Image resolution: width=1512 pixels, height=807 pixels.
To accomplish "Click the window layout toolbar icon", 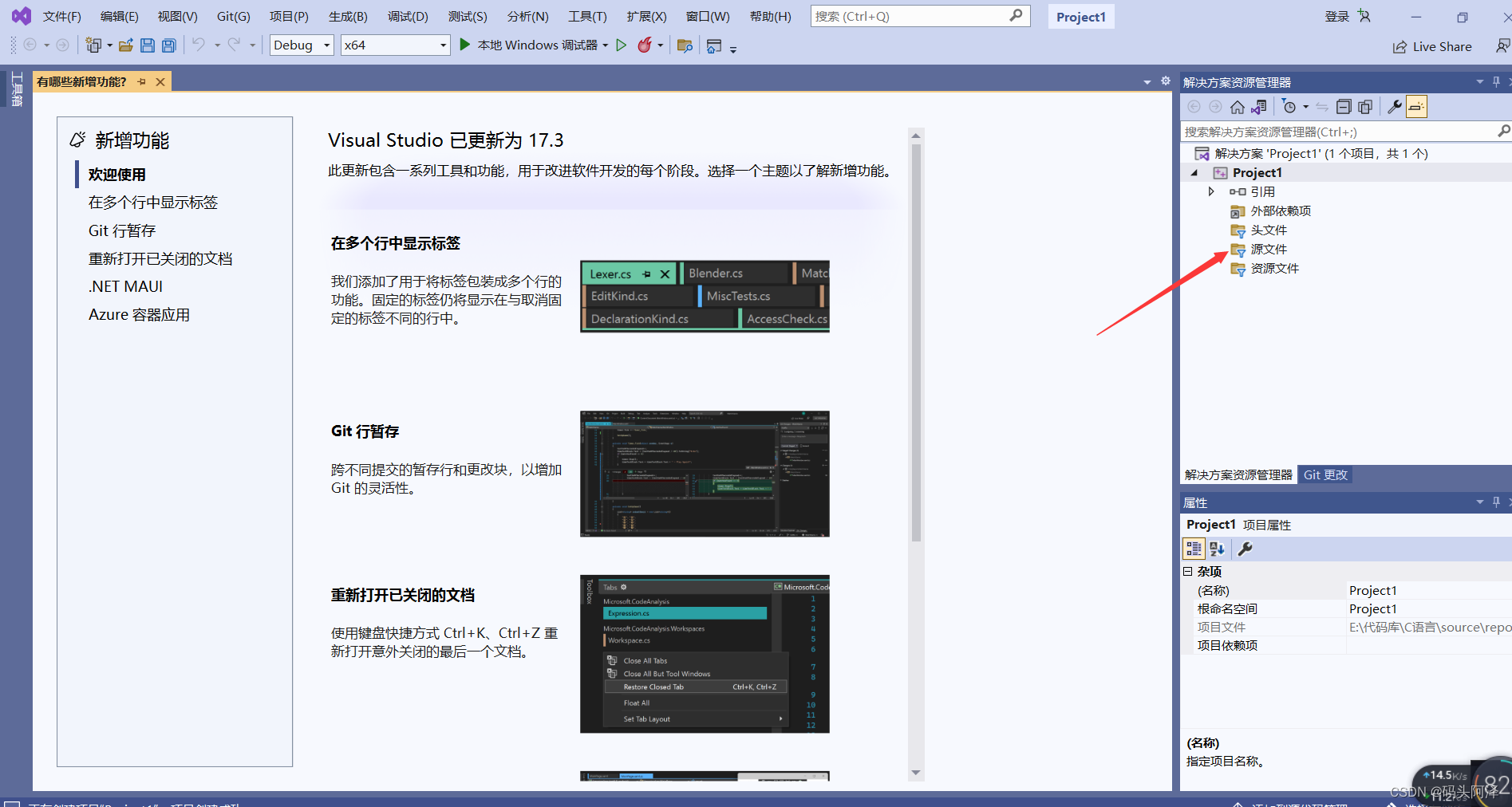I will tap(714, 46).
